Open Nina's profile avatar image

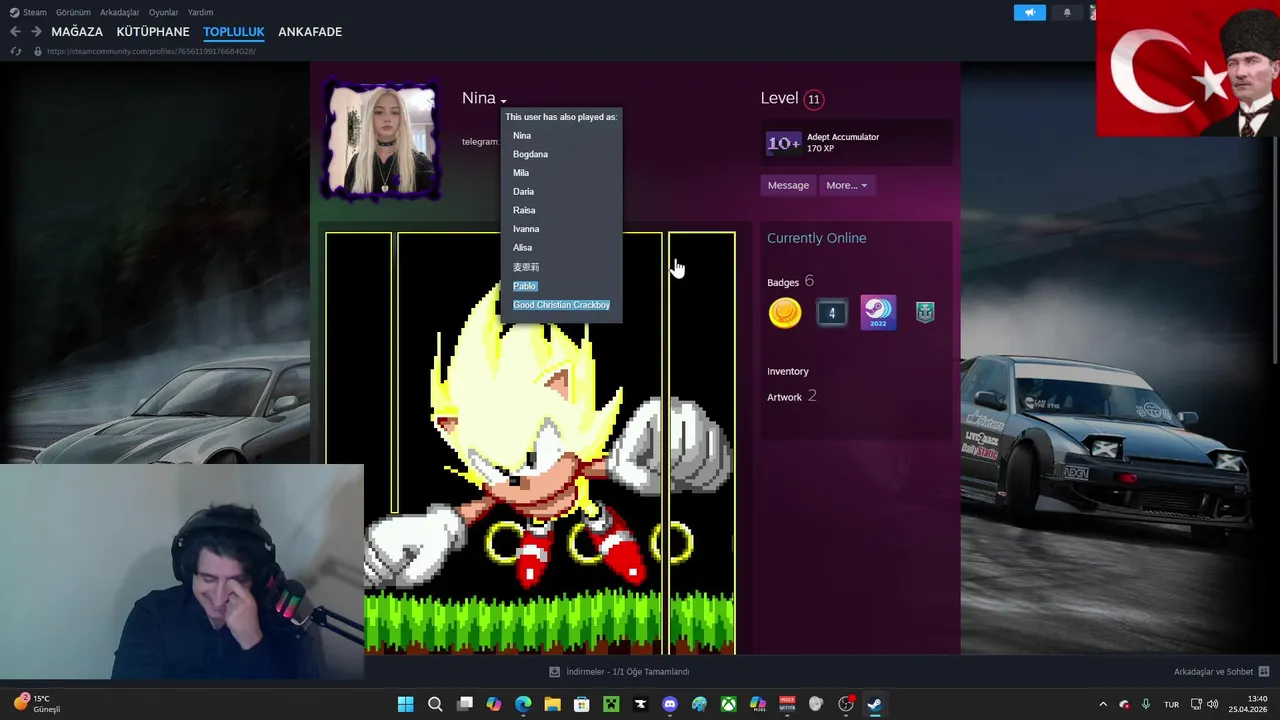pos(381,140)
